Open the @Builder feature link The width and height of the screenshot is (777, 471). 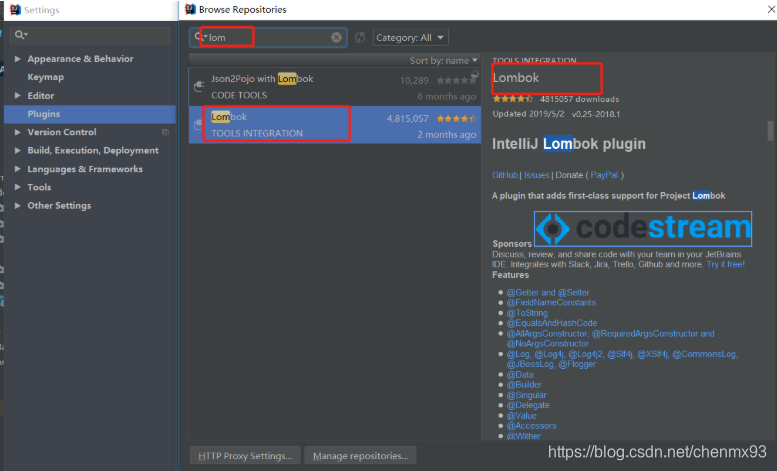[524, 385]
